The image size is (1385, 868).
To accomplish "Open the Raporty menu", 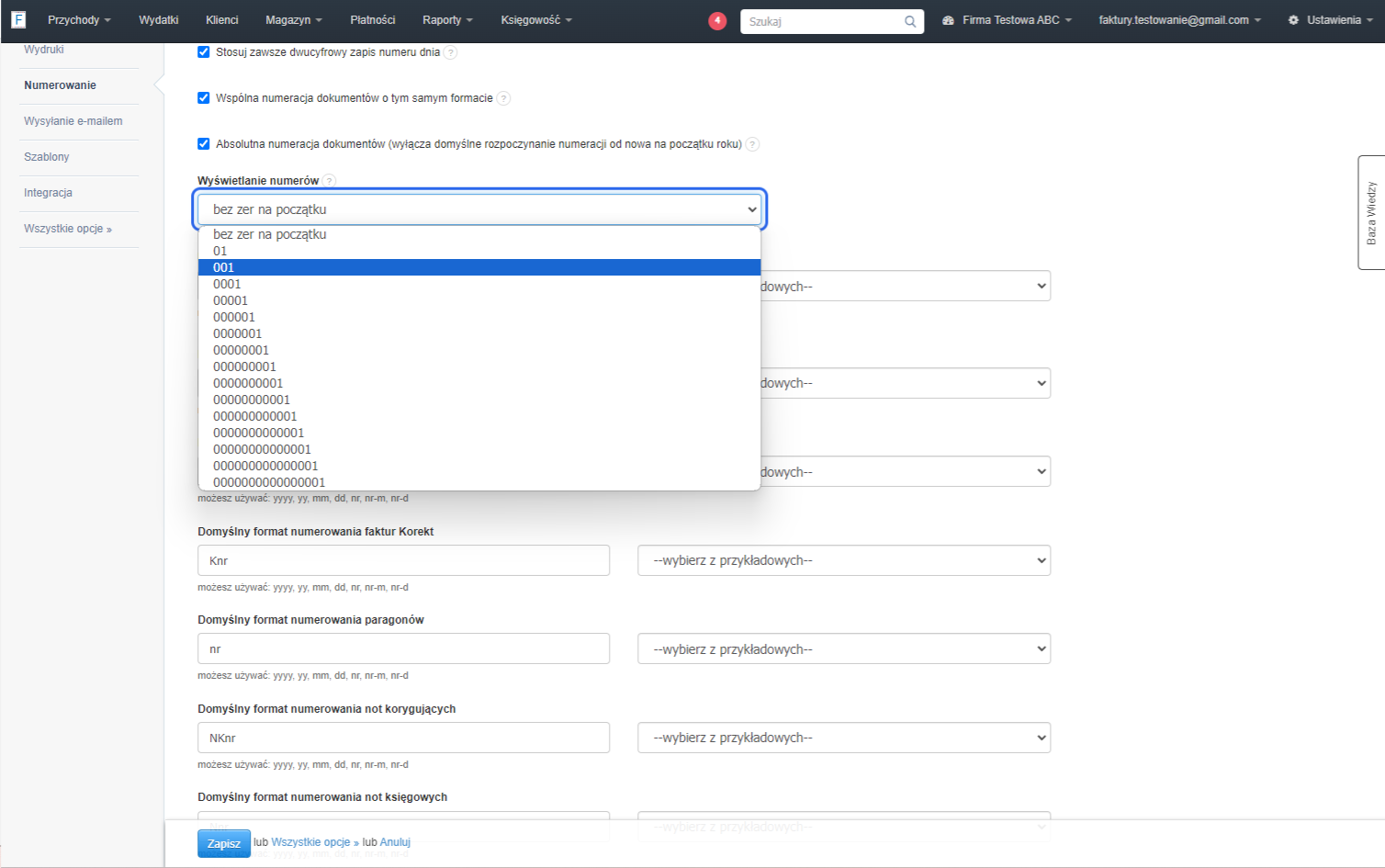I will [447, 20].
